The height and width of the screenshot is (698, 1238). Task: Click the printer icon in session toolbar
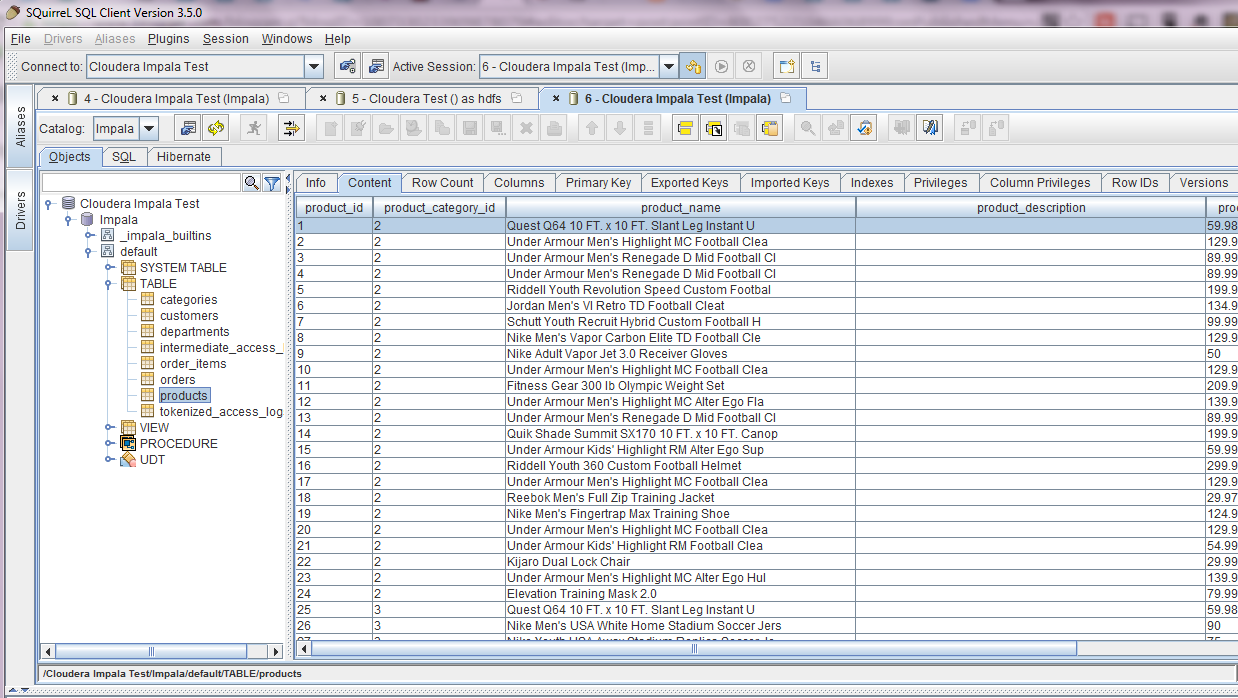click(x=554, y=128)
